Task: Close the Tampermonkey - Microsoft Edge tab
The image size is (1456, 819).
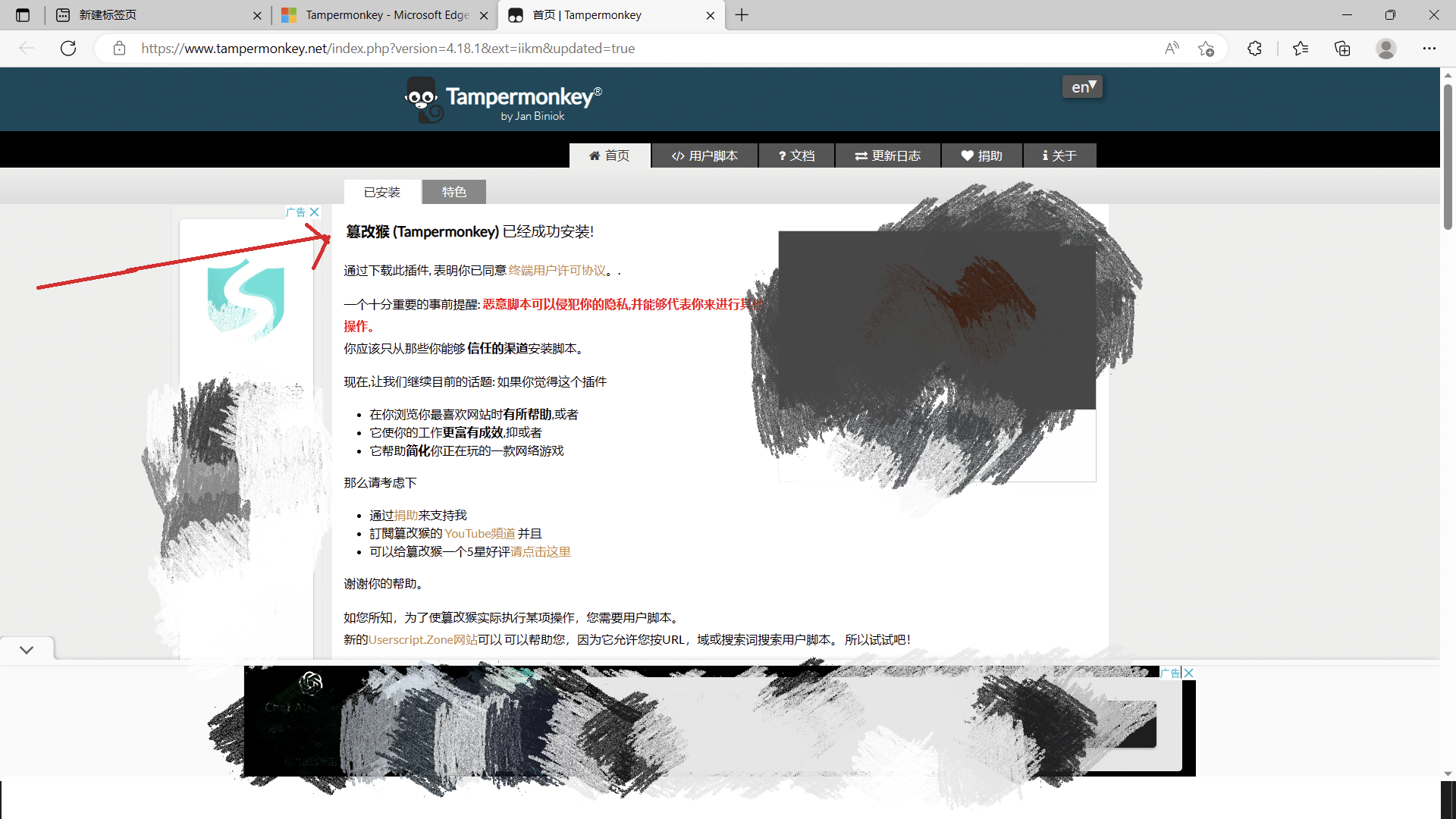Action: pyautogui.click(x=484, y=15)
